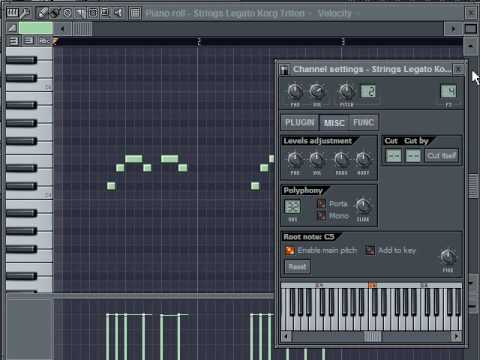Click the slide/portamento note icon

click(x=12, y=28)
